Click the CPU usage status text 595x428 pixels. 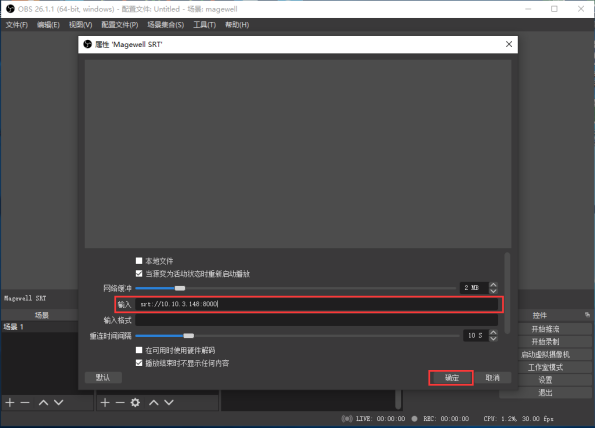tap(518, 419)
